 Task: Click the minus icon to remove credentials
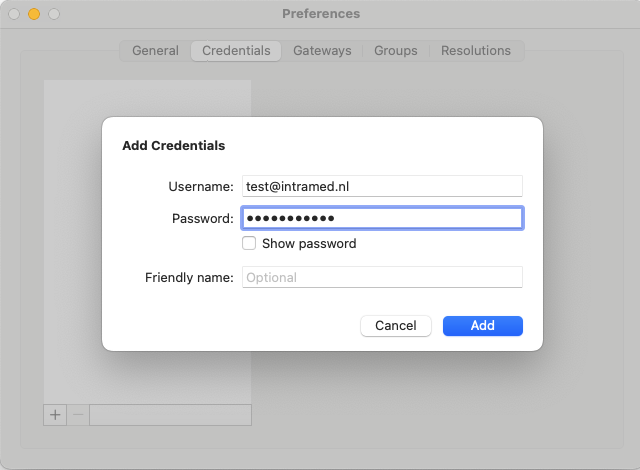pyautogui.click(x=78, y=414)
